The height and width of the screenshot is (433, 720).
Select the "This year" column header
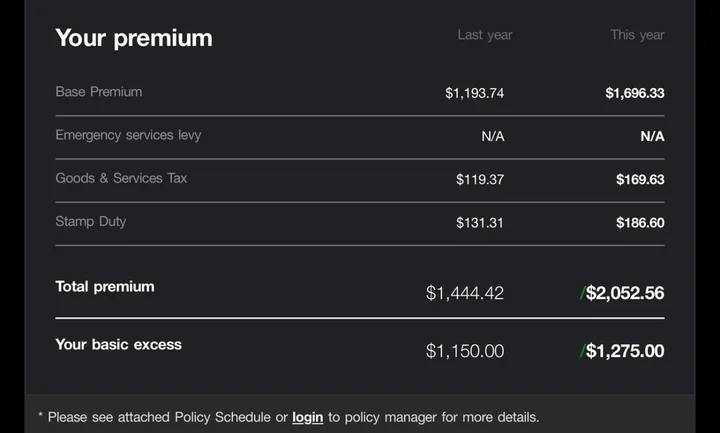[637, 35]
